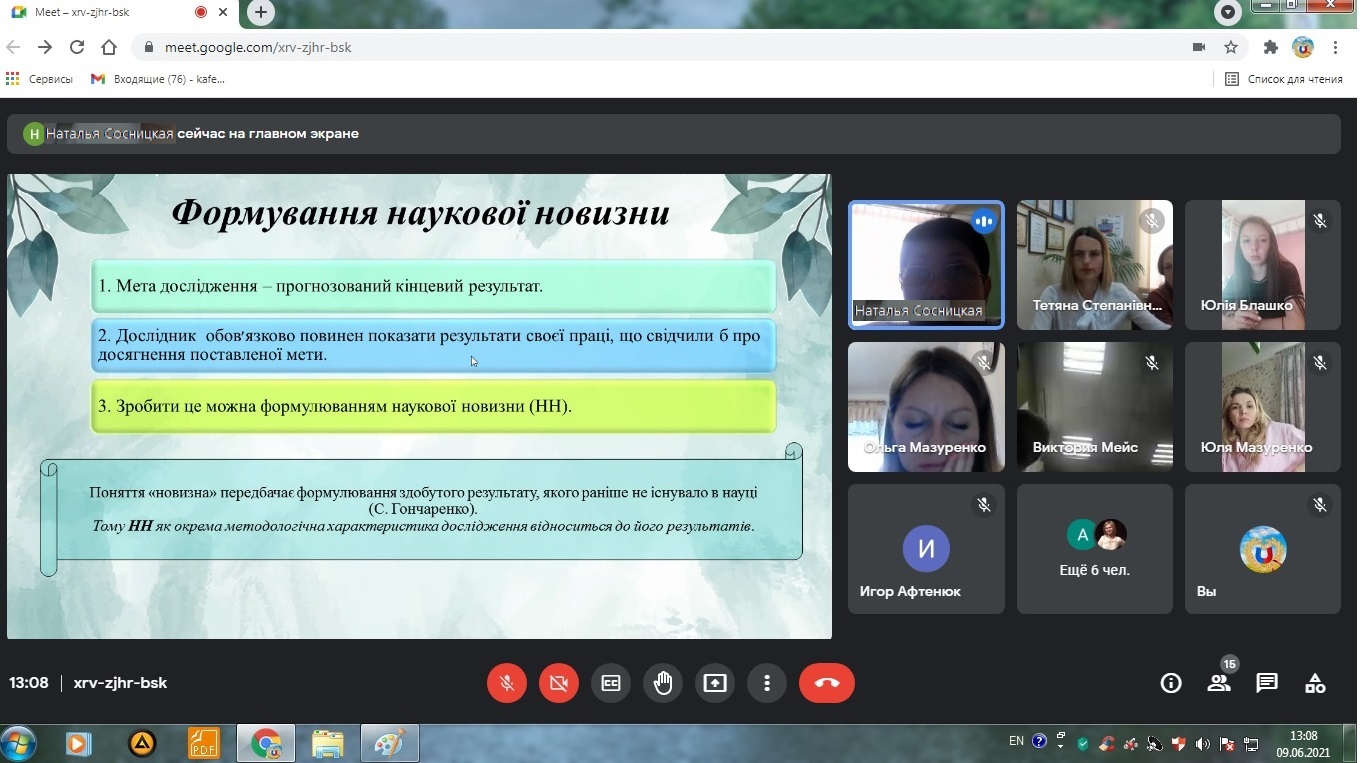Open 'Список для чтения' reading list
1361x763 pixels.
click(1284, 79)
